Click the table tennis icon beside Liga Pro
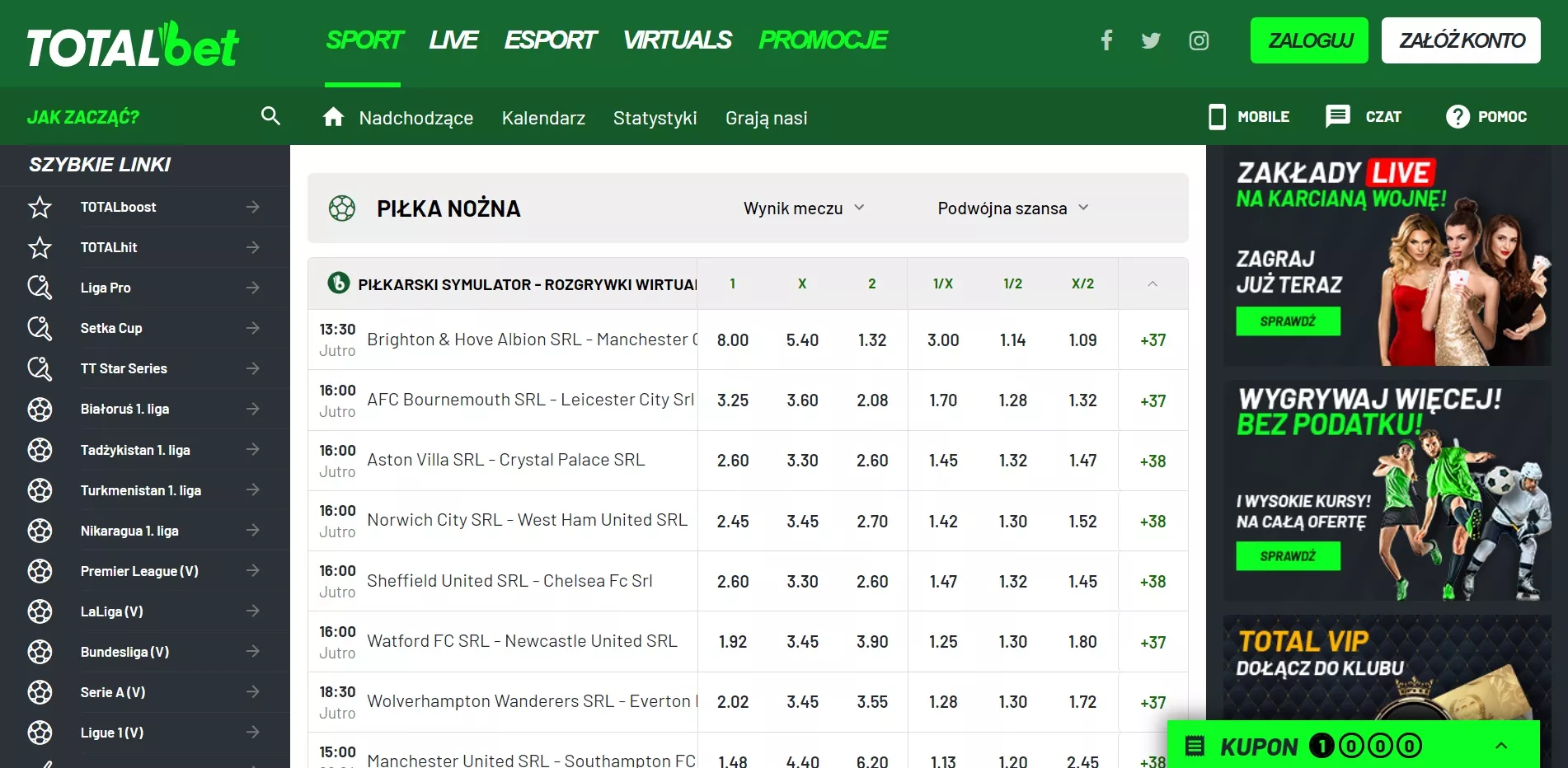Image resolution: width=1568 pixels, height=768 pixels. click(x=40, y=288)
